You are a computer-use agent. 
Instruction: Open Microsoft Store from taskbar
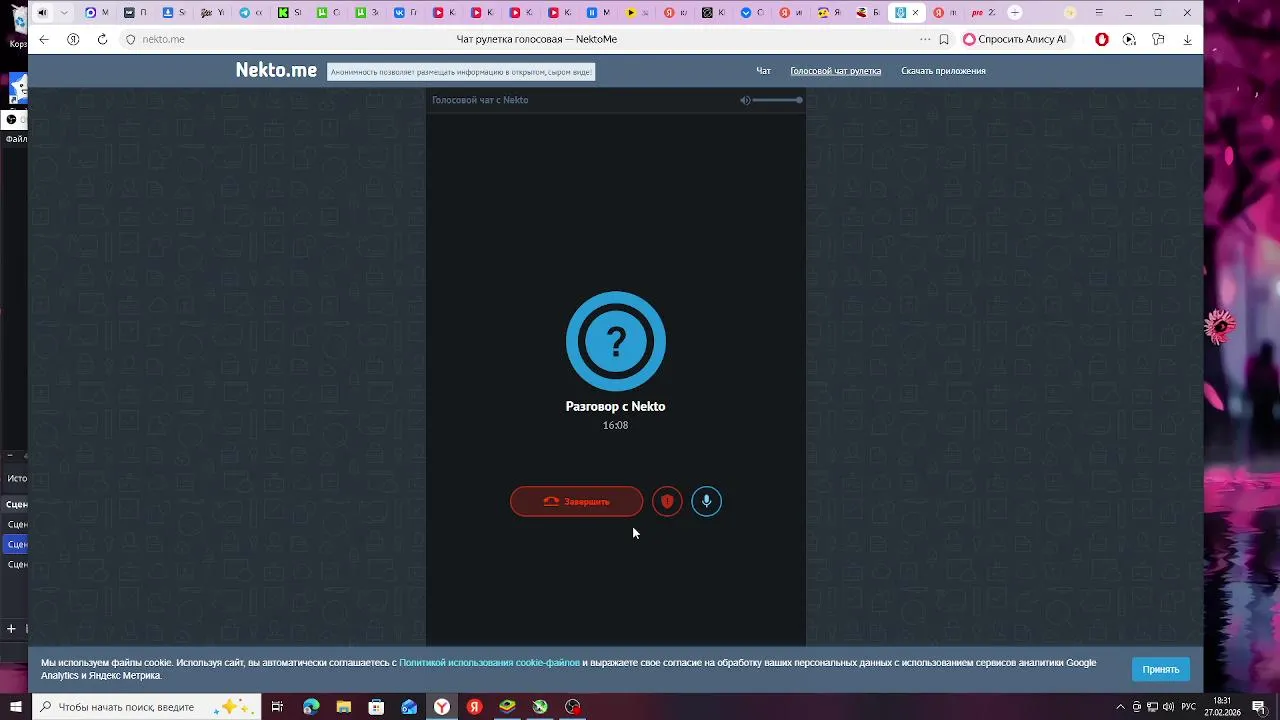pos(376,707)
